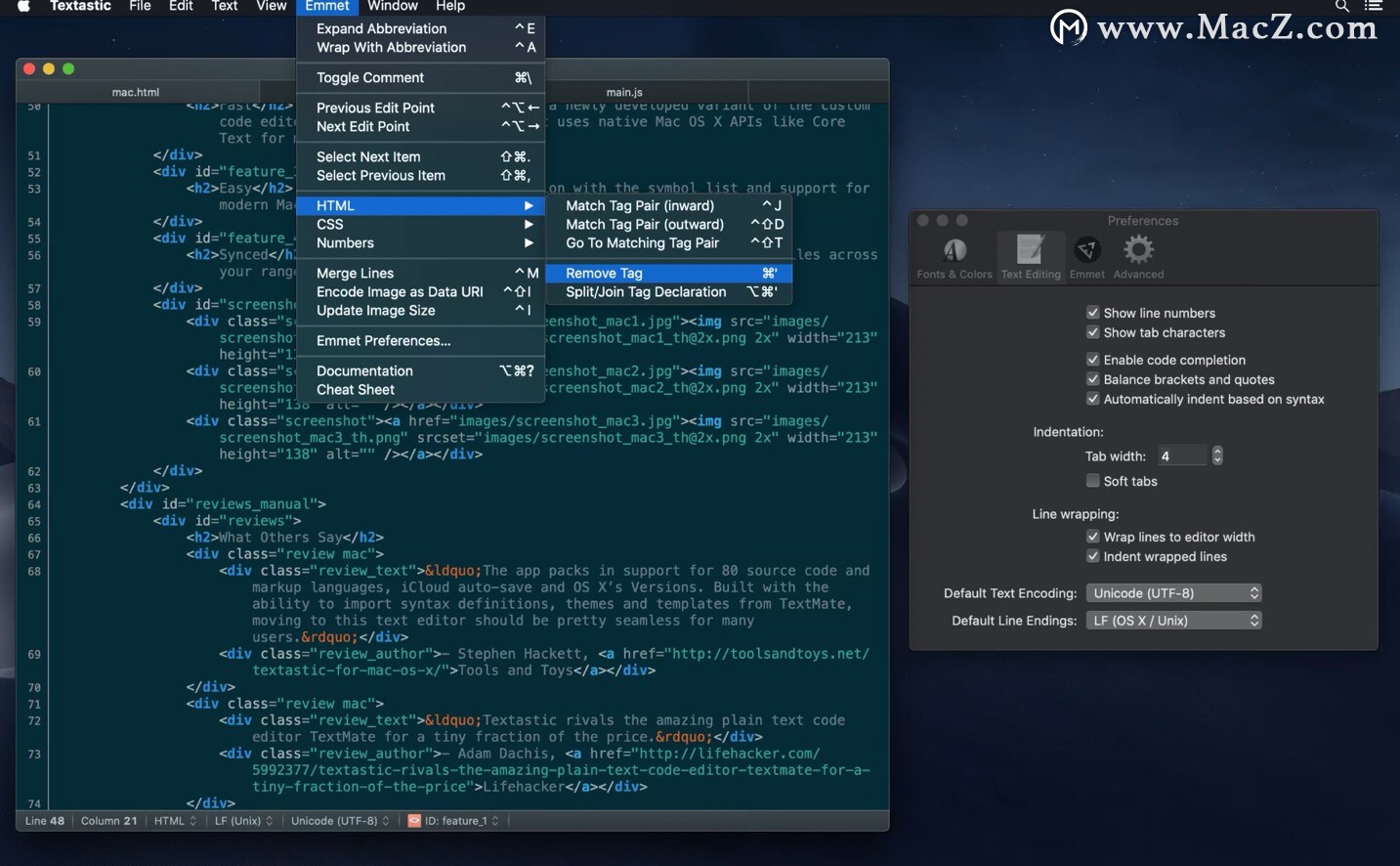Toggle Indent wrapped lines checkbox
Image resolution: width=1400 pixels, height=866 pixels.
(x=1093, y=556)
